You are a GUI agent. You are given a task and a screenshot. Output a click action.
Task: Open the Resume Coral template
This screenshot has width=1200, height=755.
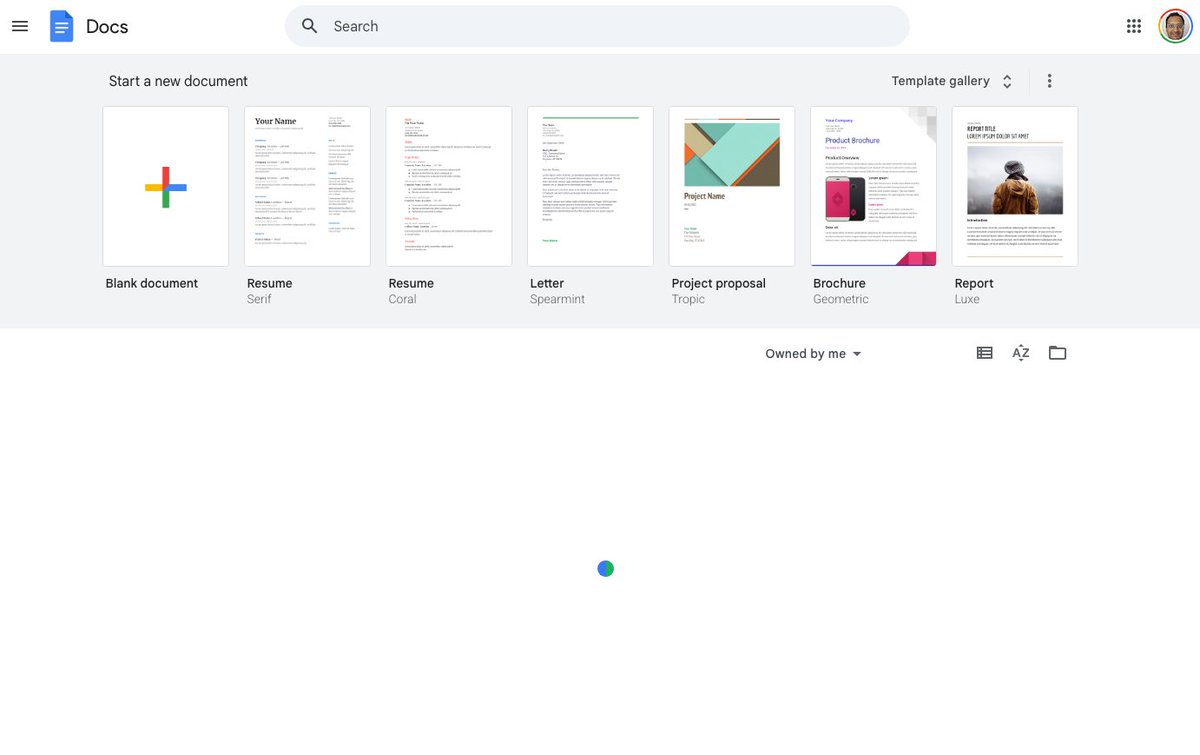coord(449,186)
